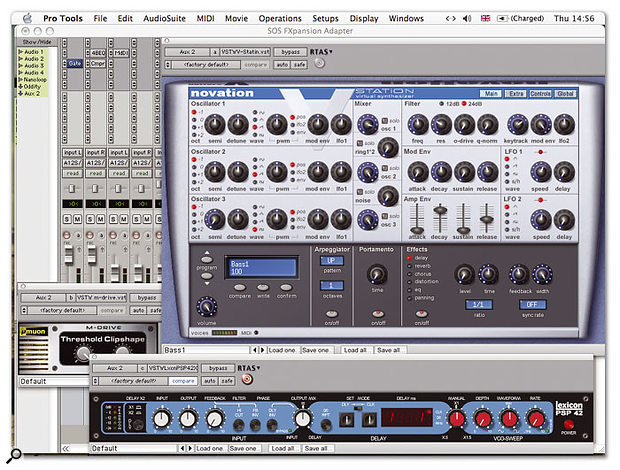Open the effects ratio 1/1 selector
This screenshot has height=470, width=620.
[x=478, y=304]
